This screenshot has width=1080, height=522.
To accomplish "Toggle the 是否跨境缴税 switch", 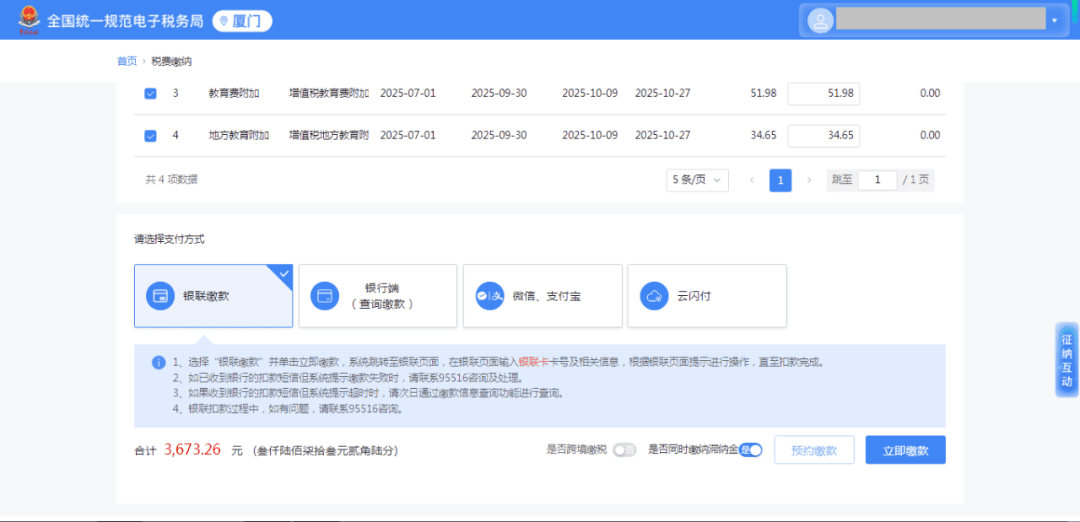I will [624, 450].
